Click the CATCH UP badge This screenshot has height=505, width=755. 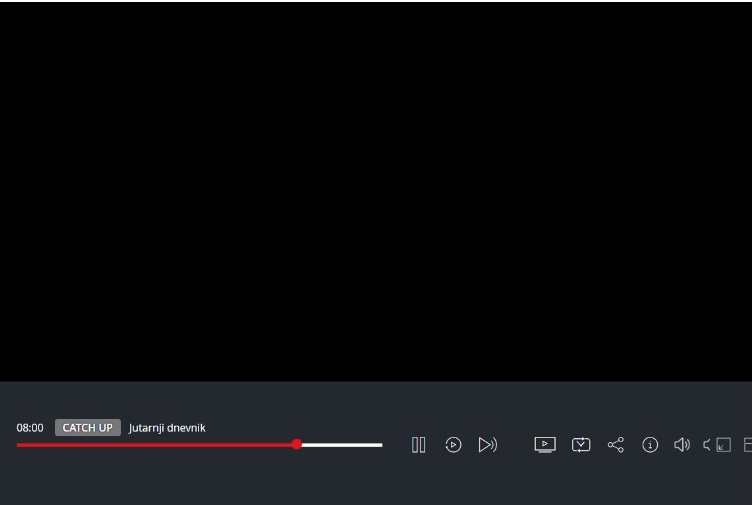pyautogui.click(x=88, y=427)
